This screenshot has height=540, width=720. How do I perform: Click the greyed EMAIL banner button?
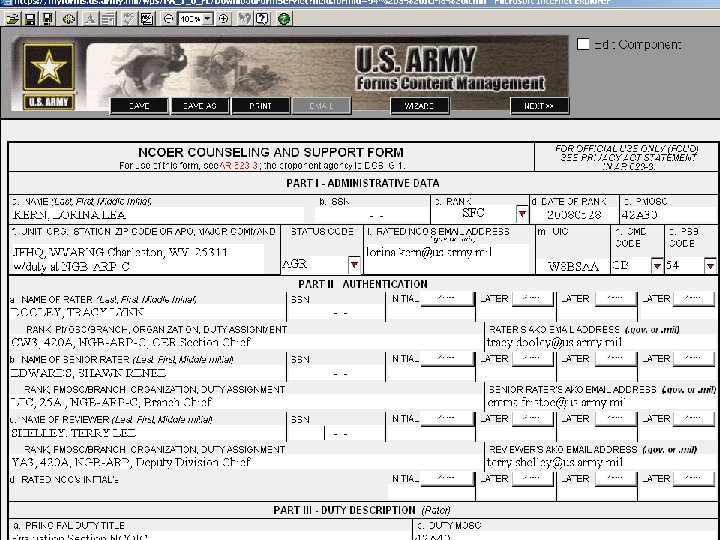click(x=321, y=106)
